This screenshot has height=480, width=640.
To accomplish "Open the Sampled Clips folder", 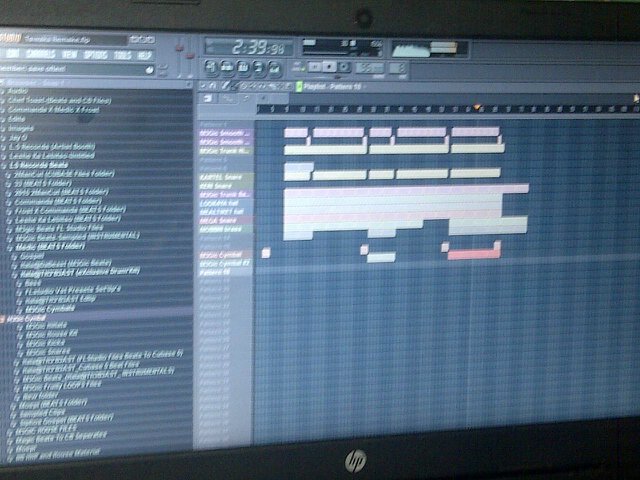I will (42, 412).
